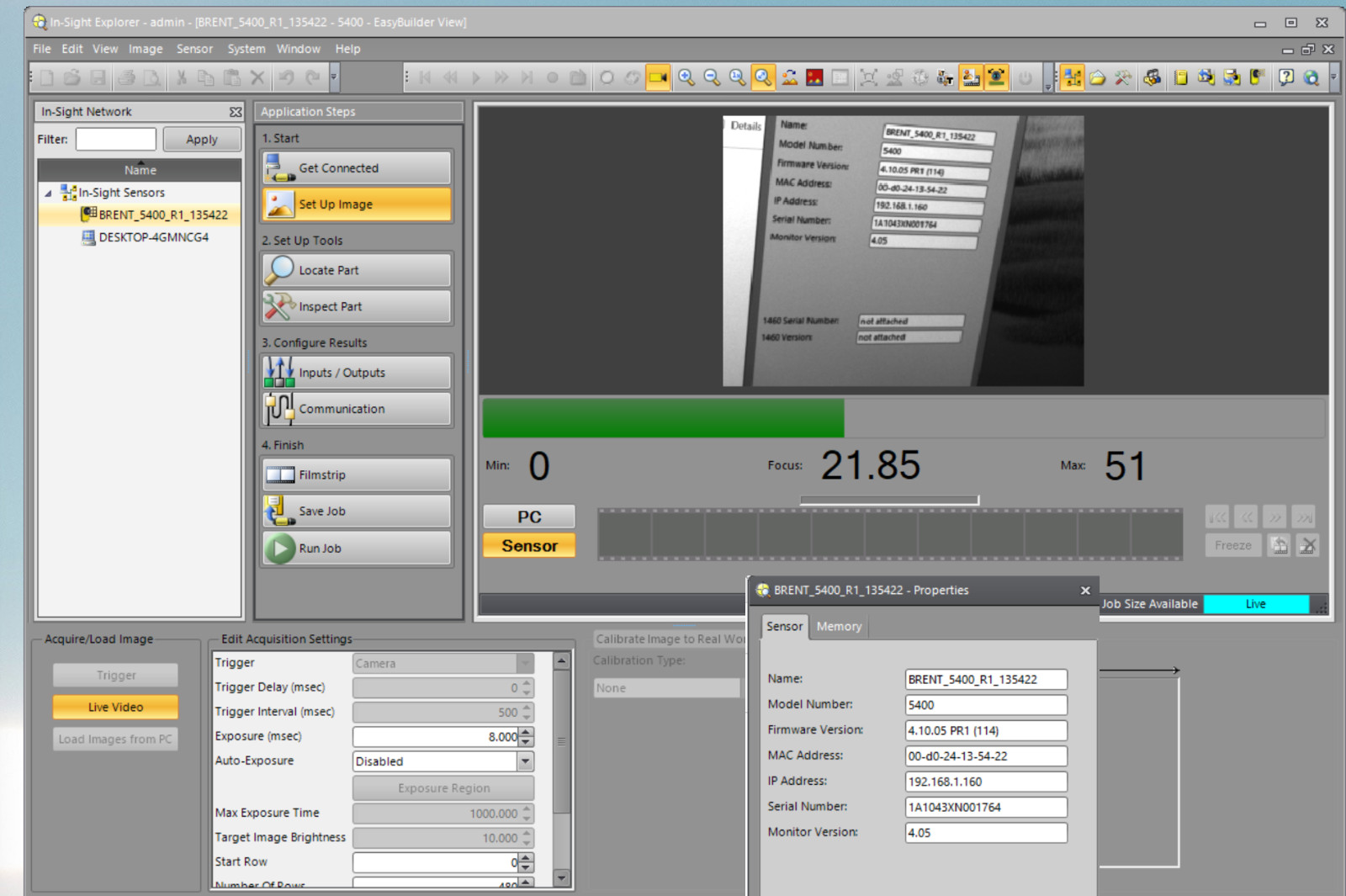Click the users group toolbar icon
Screen dimensions: 1346x896
tap(1152, 78)
